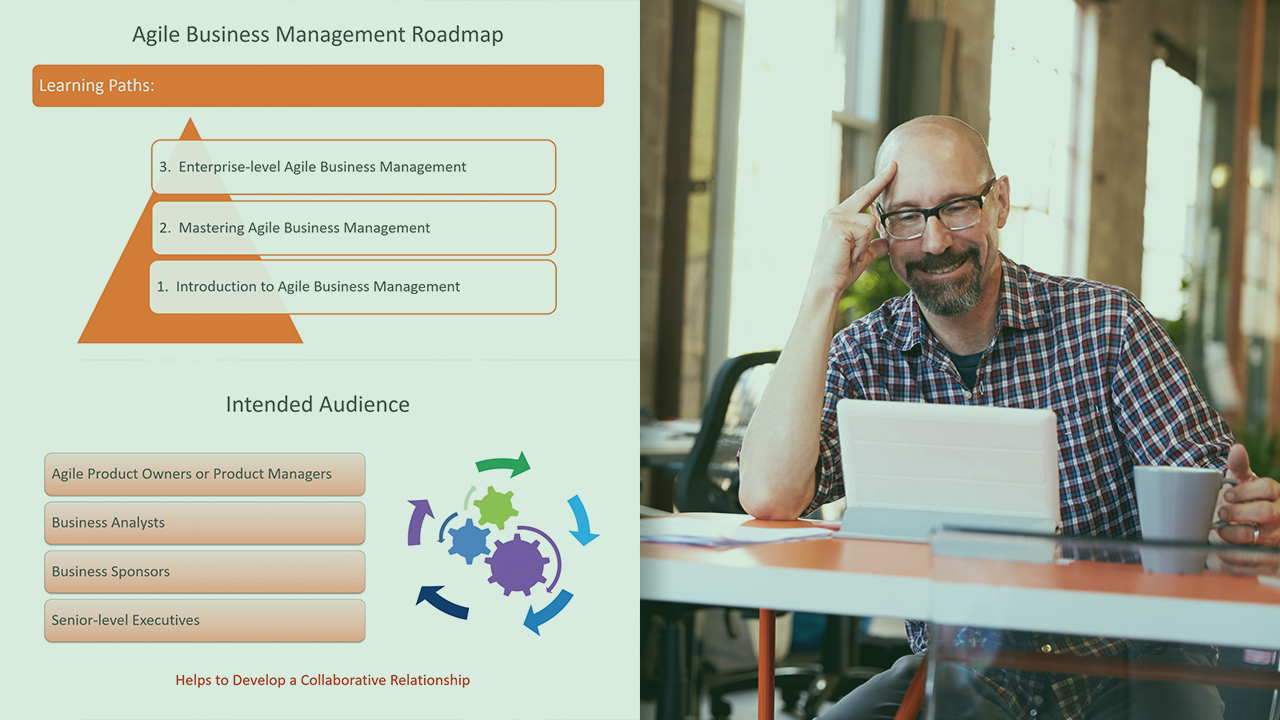Click the Intended Audience heading

[318, 405]
